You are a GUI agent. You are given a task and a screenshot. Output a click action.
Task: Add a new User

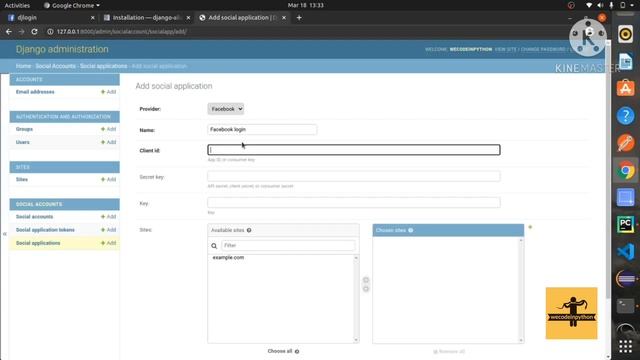coord(109,142)
